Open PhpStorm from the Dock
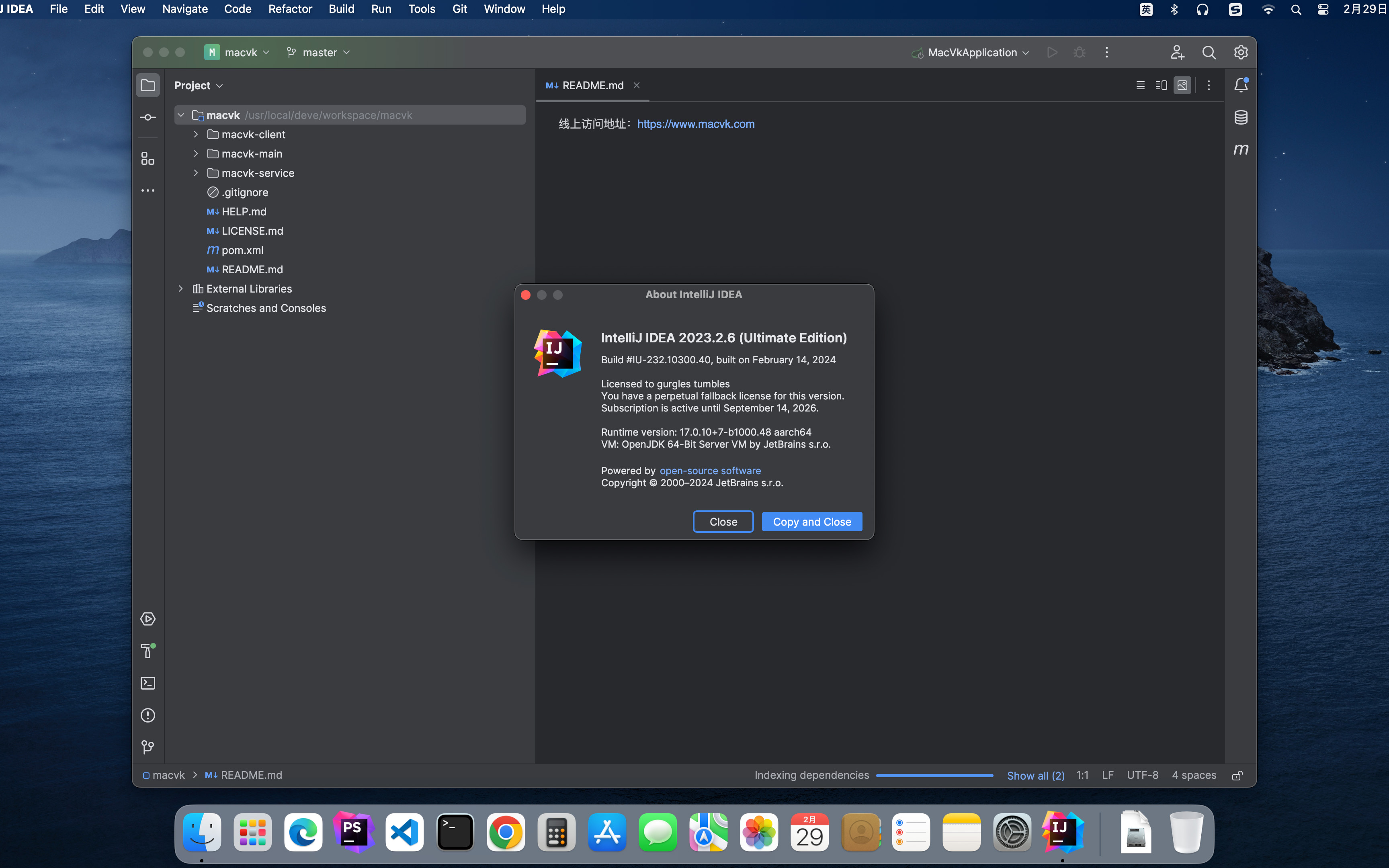The image size is (1389, 868). [x=354, y=832]
